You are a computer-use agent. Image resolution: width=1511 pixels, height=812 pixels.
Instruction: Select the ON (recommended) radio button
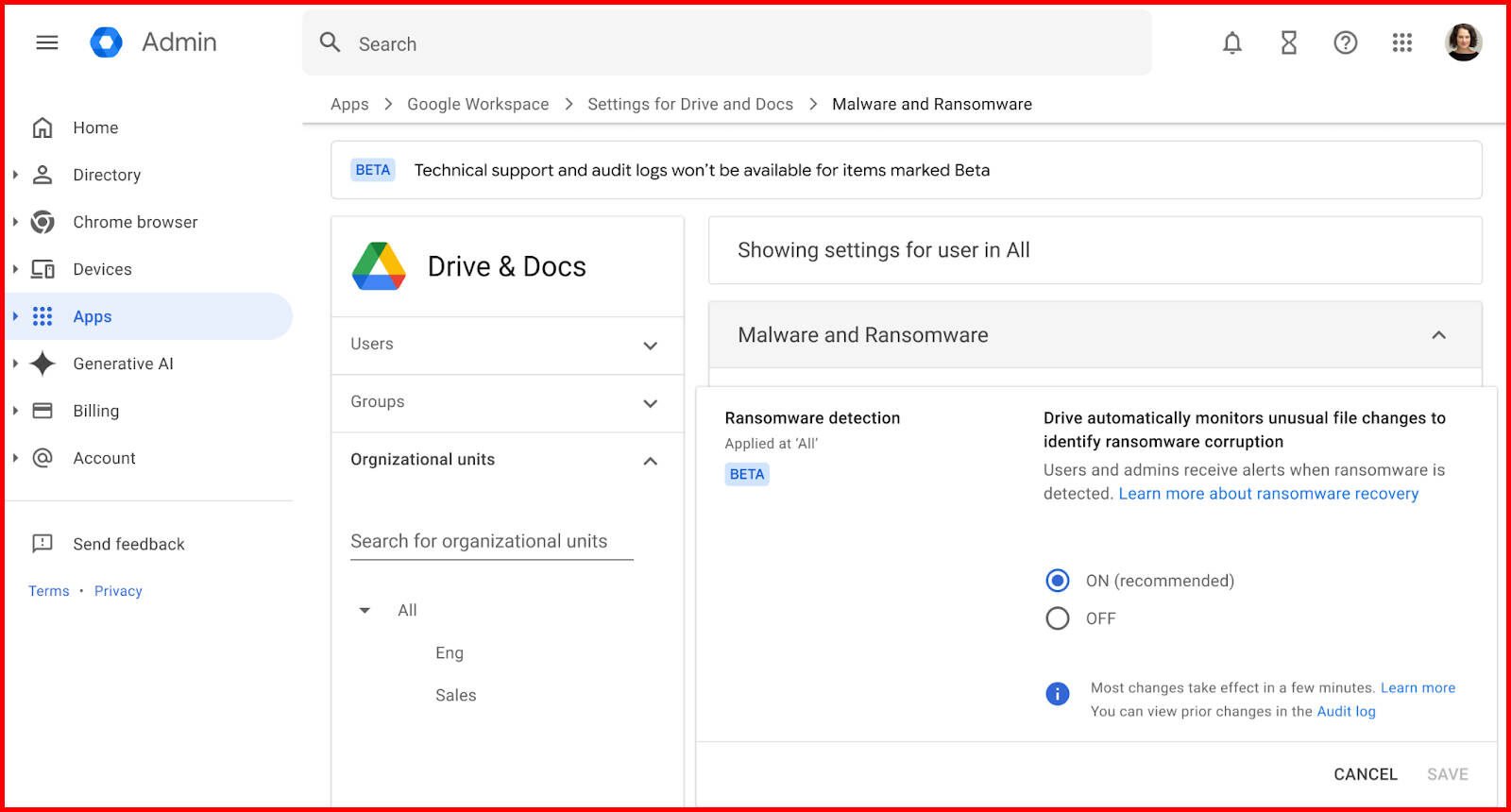click(1058, 581)
